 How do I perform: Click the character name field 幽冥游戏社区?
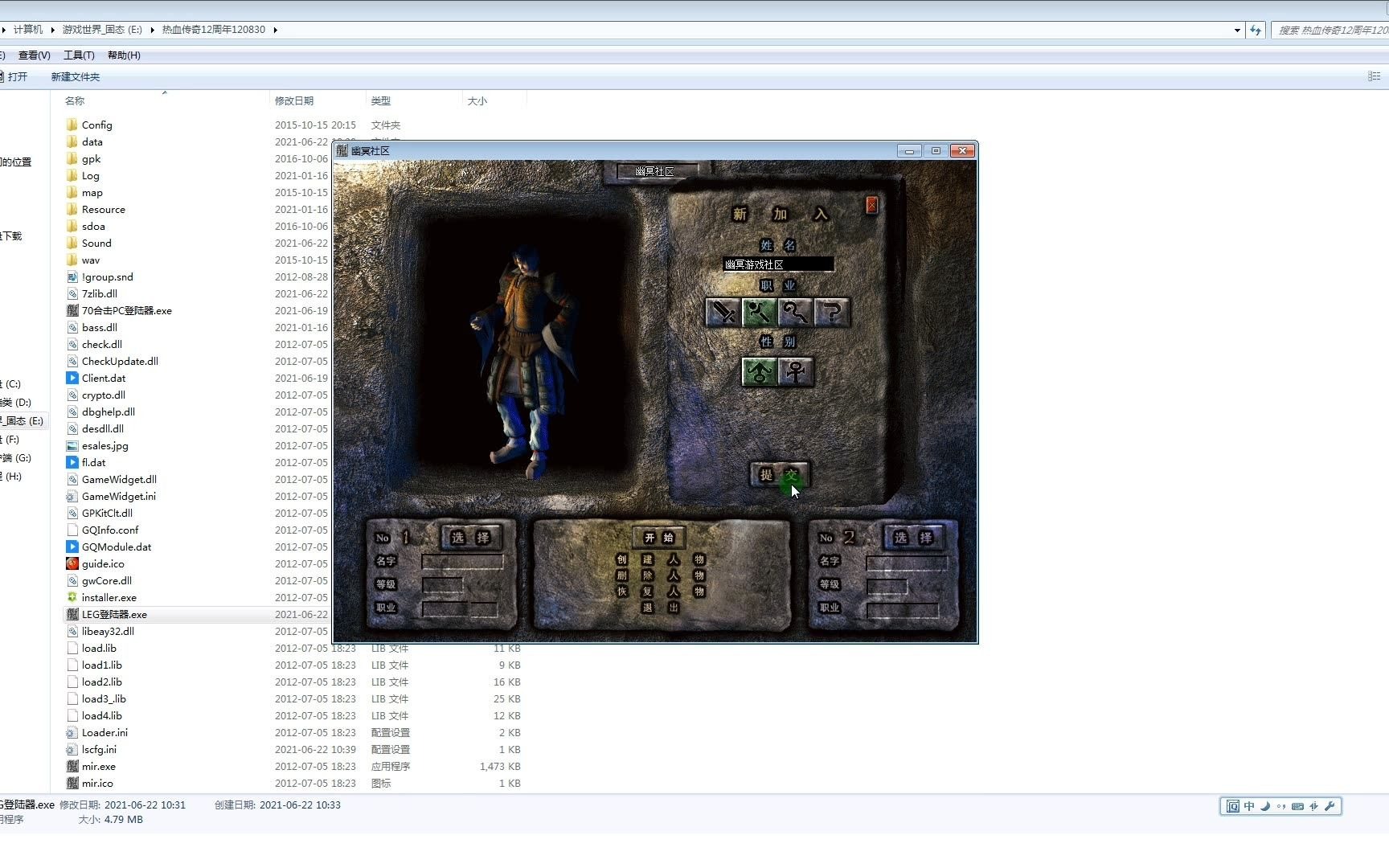click(778, 264)
